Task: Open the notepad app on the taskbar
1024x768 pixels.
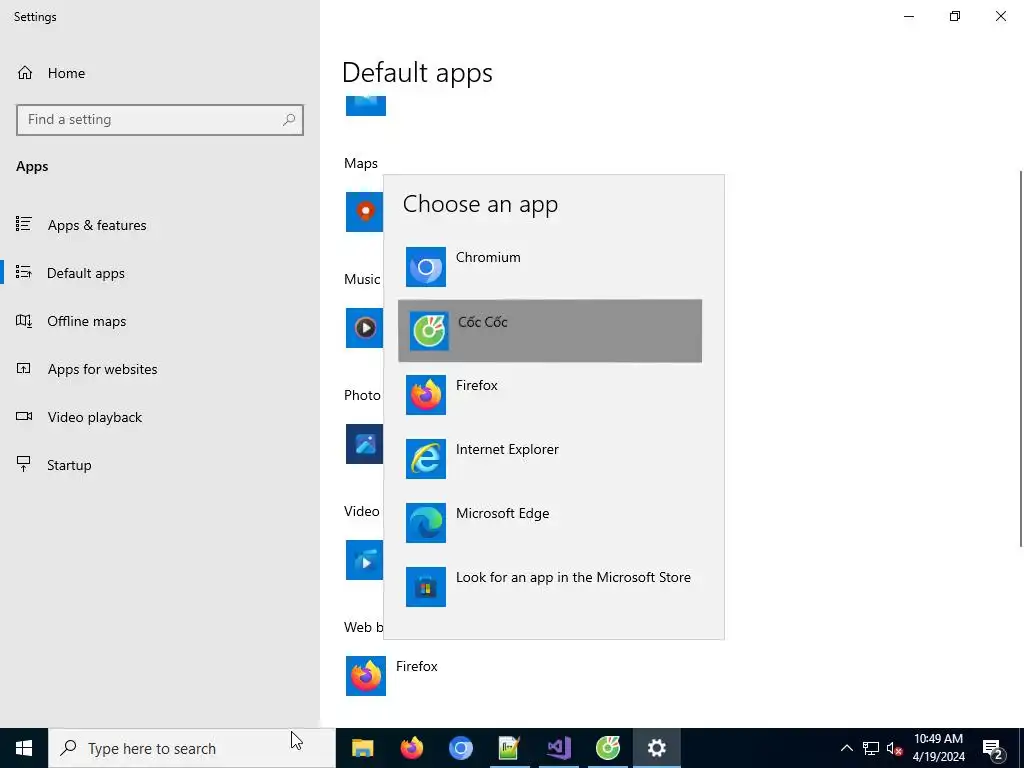Action: point(509,748)
